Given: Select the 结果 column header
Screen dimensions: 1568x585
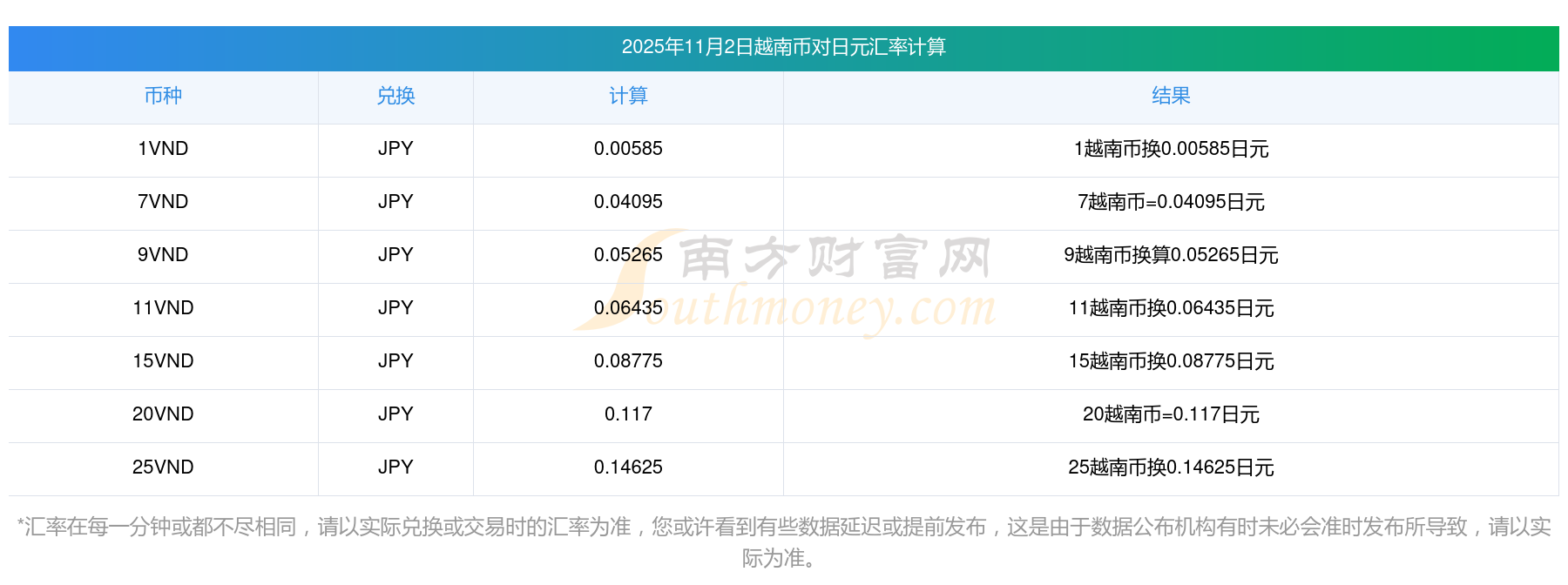Looking at the screenshot, I should (x=1171, y=96).
